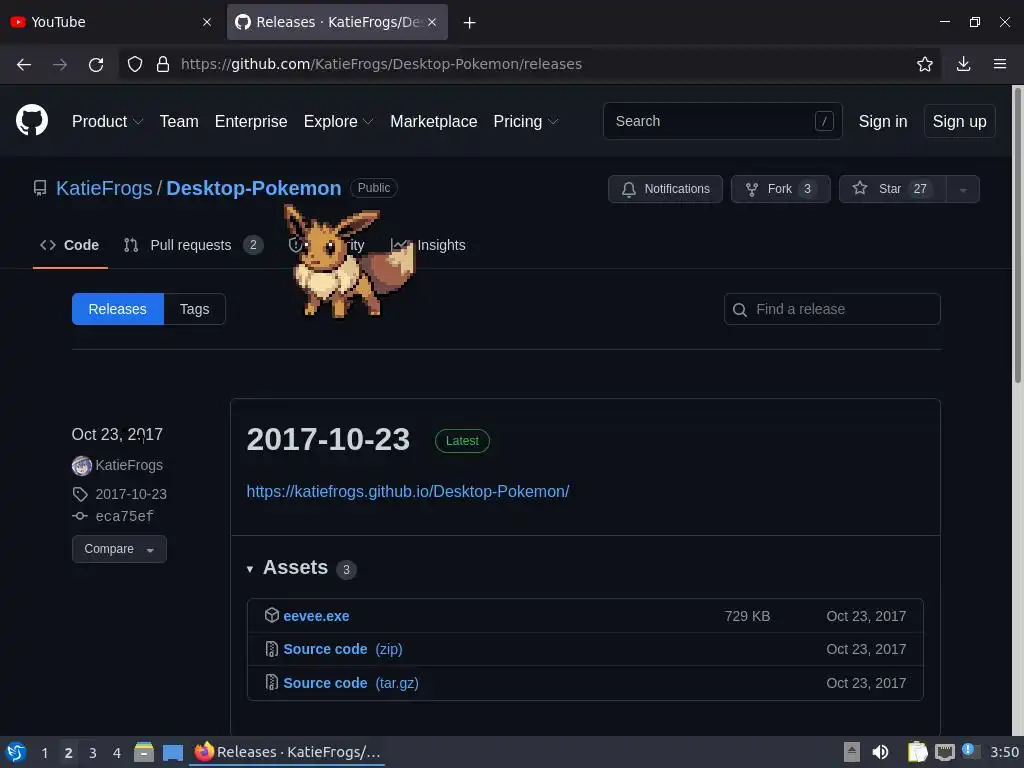This screenshot has width=1024, height=768.
Task: Click the tag icon beside 2017-10-23
Action: pyautogui.click(x=80, y=494)
